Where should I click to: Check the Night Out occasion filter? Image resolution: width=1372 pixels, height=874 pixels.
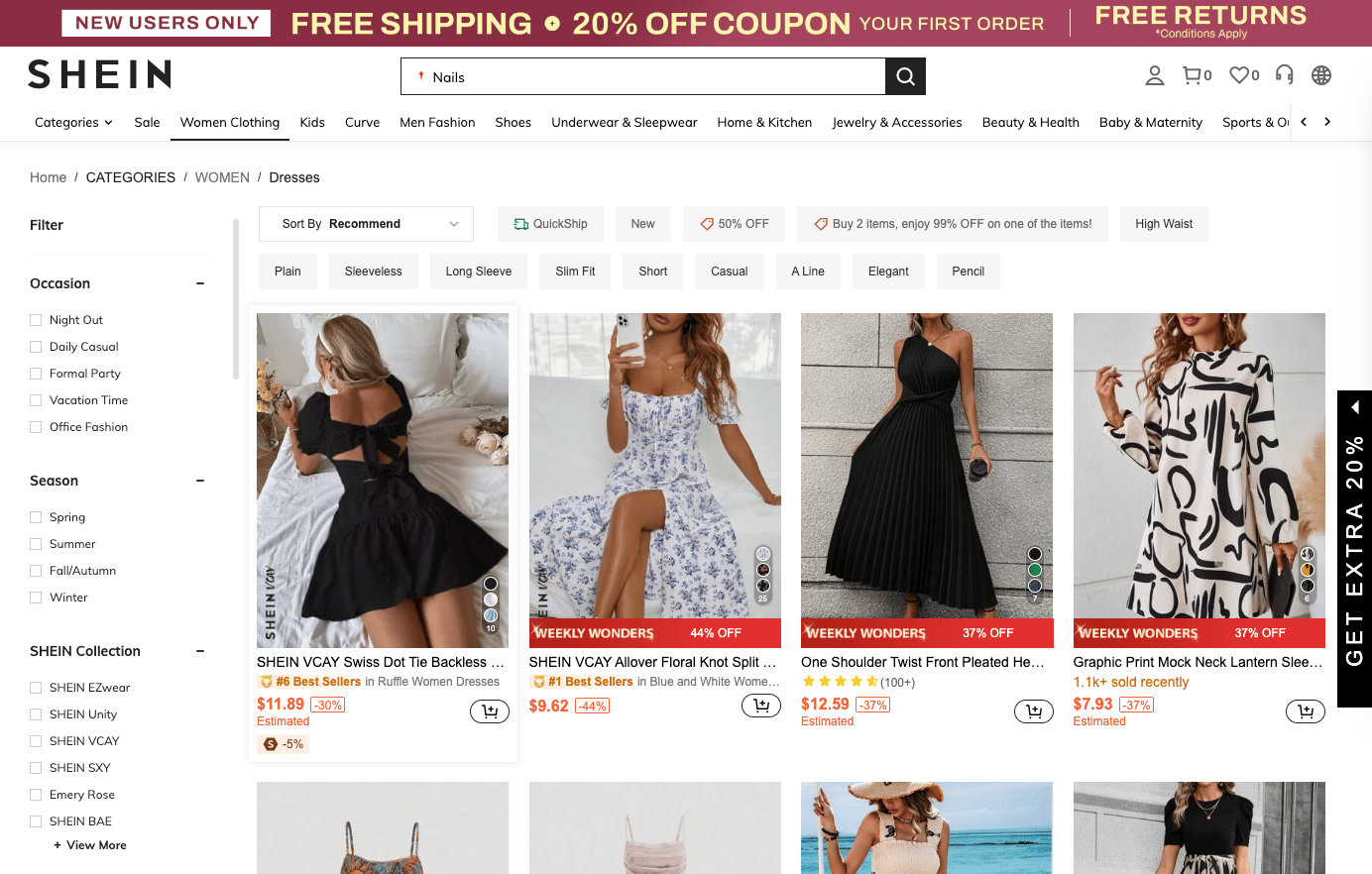pyautogui.click(x=37, y=320)
